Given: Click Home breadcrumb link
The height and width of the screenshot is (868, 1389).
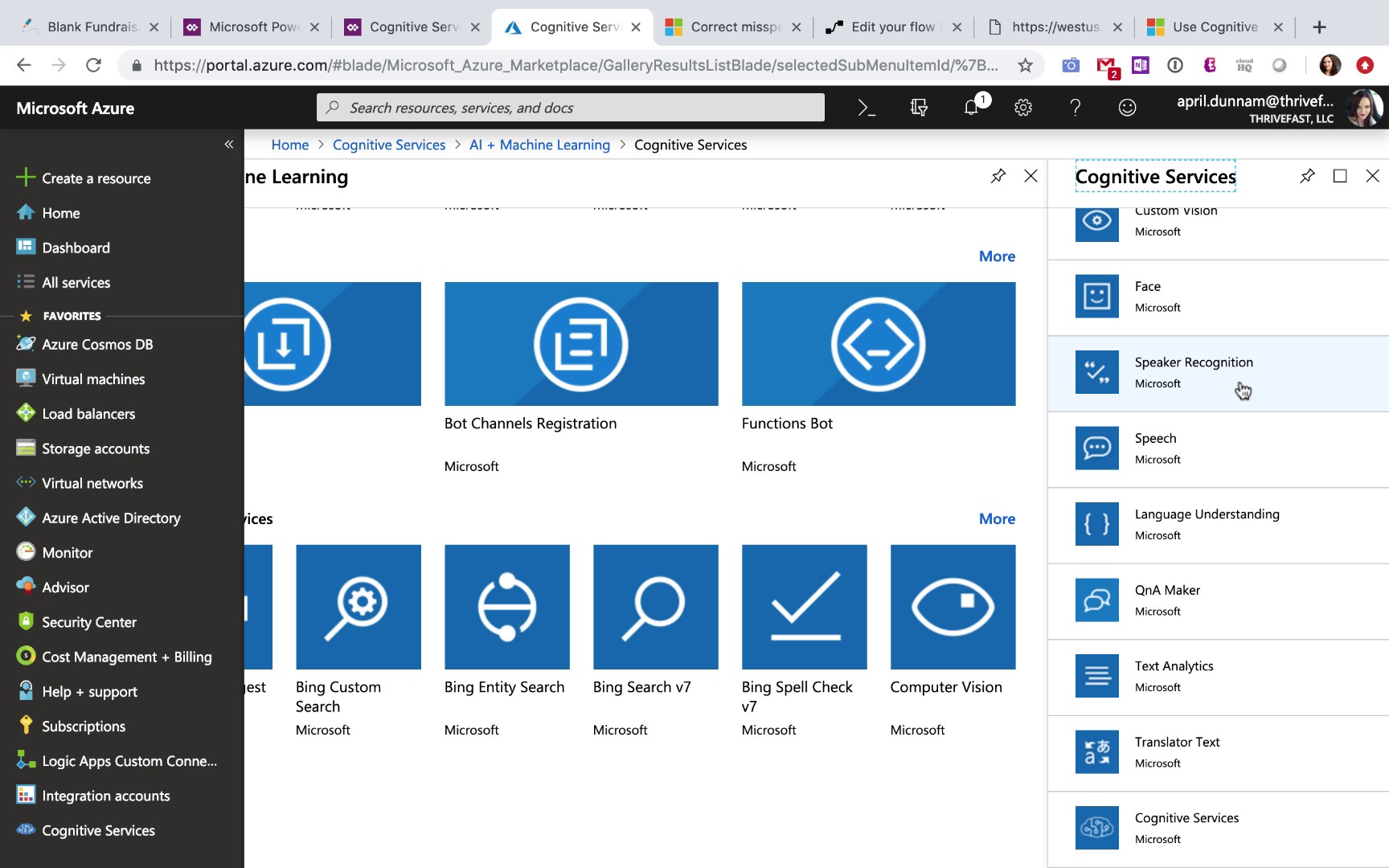Looking at the screenshot, I should pos(290,145).
